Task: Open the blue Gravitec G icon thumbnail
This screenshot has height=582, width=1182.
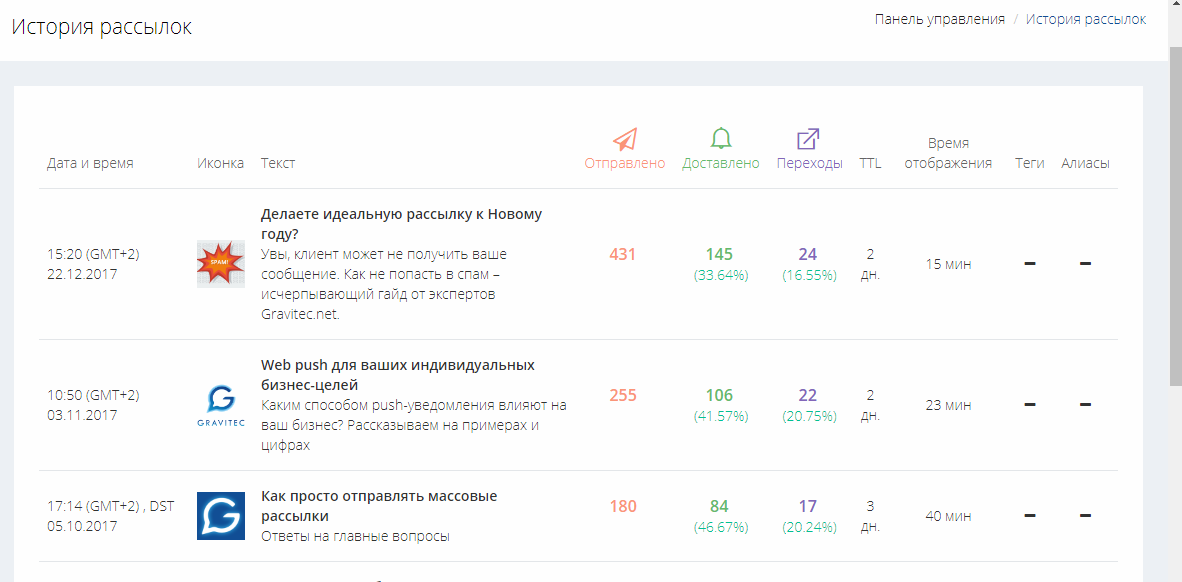Action: [221, 516]
